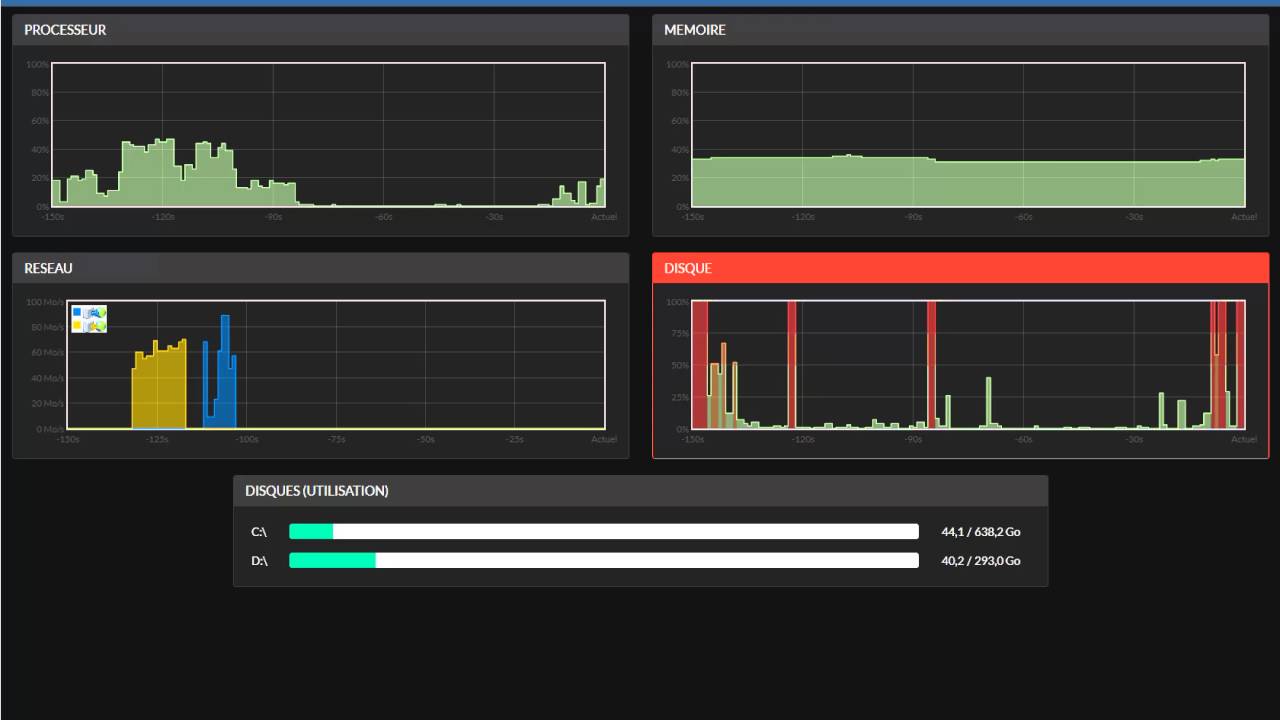Screen dimensions: 1280x720
Task: Click the "100 Mo/s" axis label in Reseau
Action: click(45, 302)
